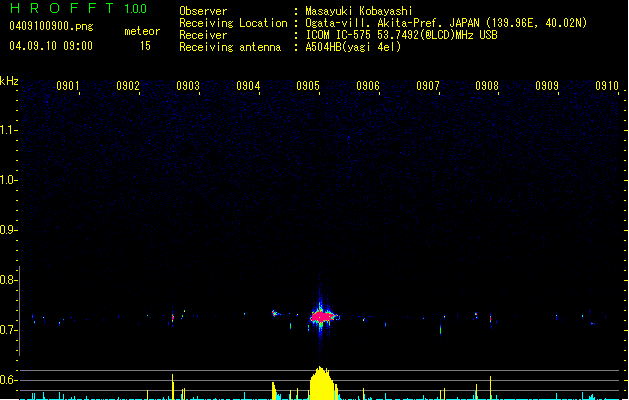629x400 pixels.
Task: Click the meteor count value 15
Action: tap(145, 46)
